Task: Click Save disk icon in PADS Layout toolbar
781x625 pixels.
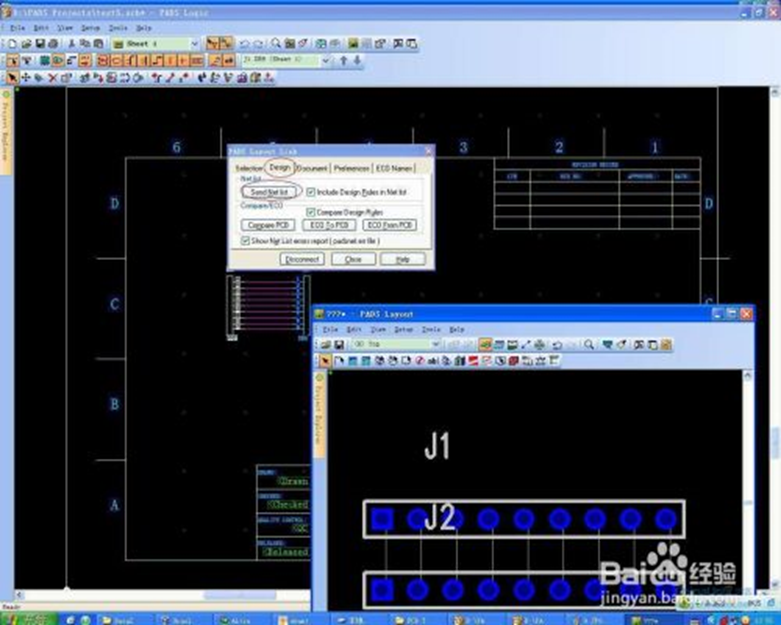Action: click(339, 344)
